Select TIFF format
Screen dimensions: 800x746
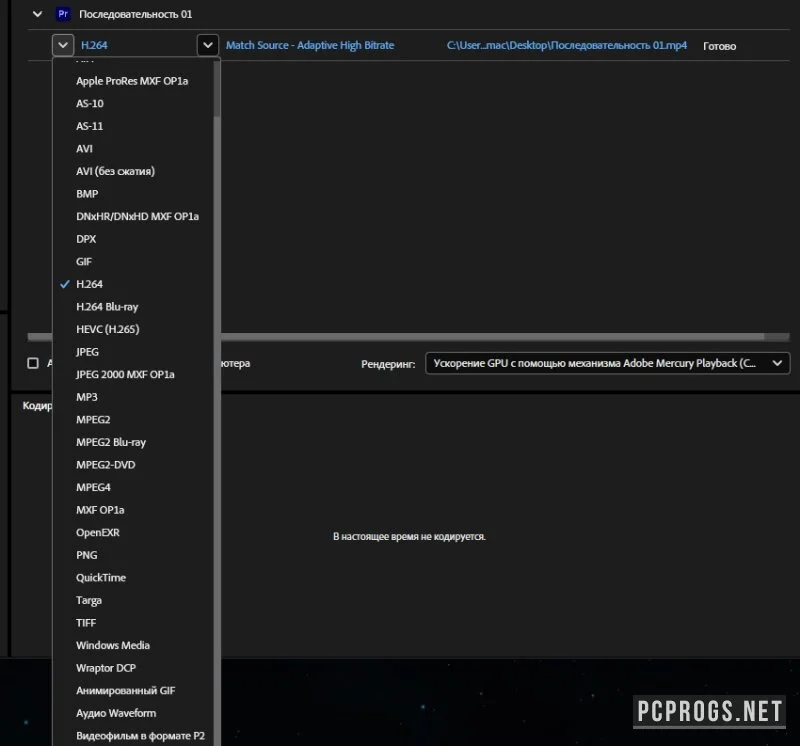pyautogui.click(x=86, y=623)
